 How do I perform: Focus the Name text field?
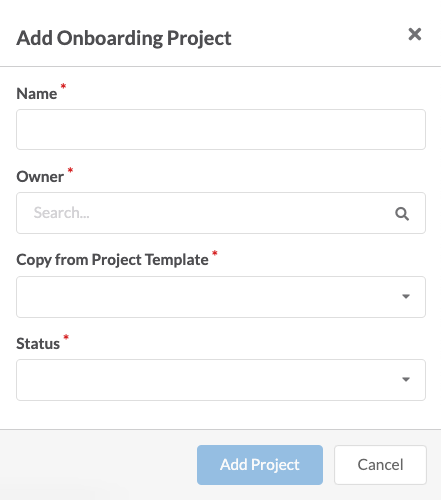221,129
